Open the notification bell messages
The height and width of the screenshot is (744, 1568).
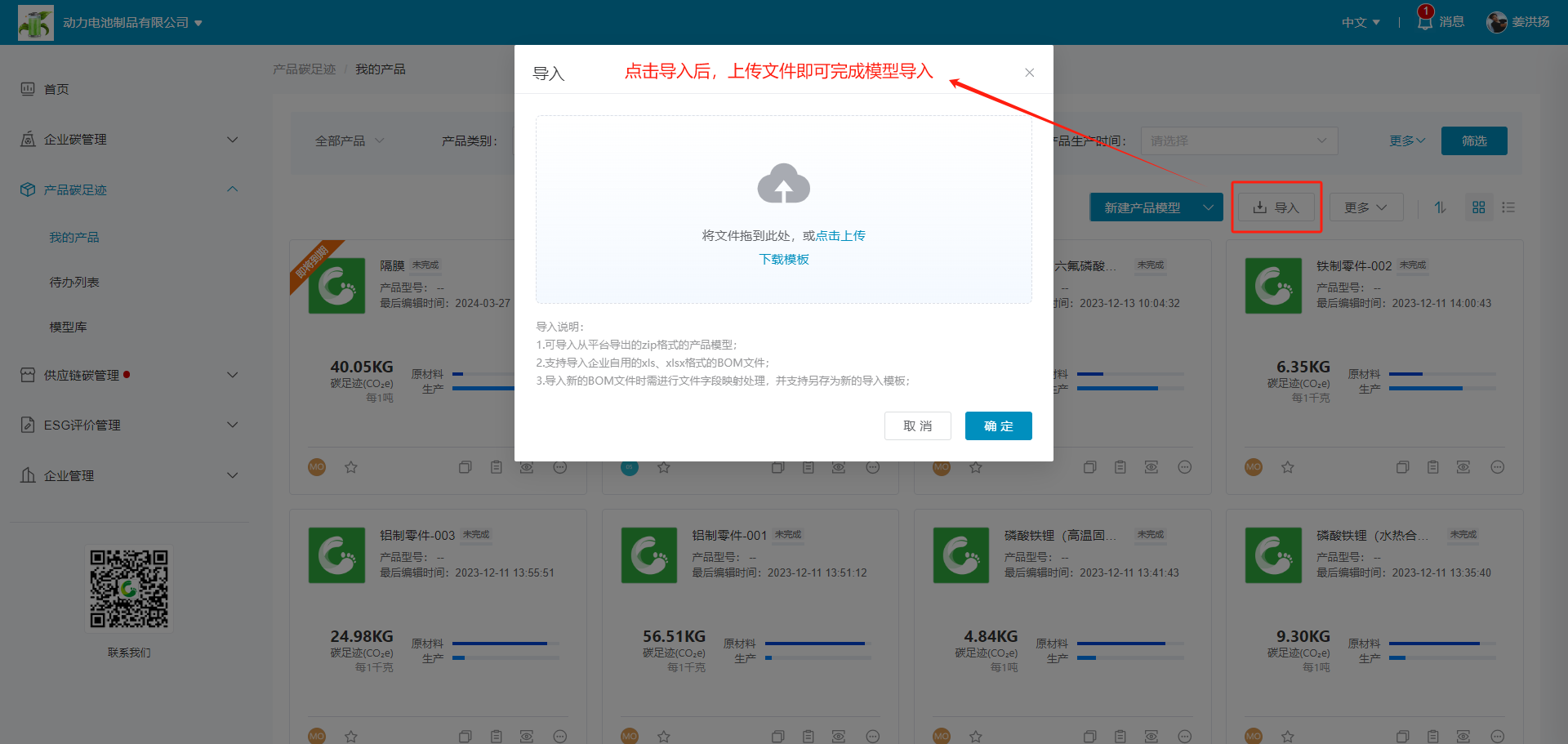pos(1425,22)
